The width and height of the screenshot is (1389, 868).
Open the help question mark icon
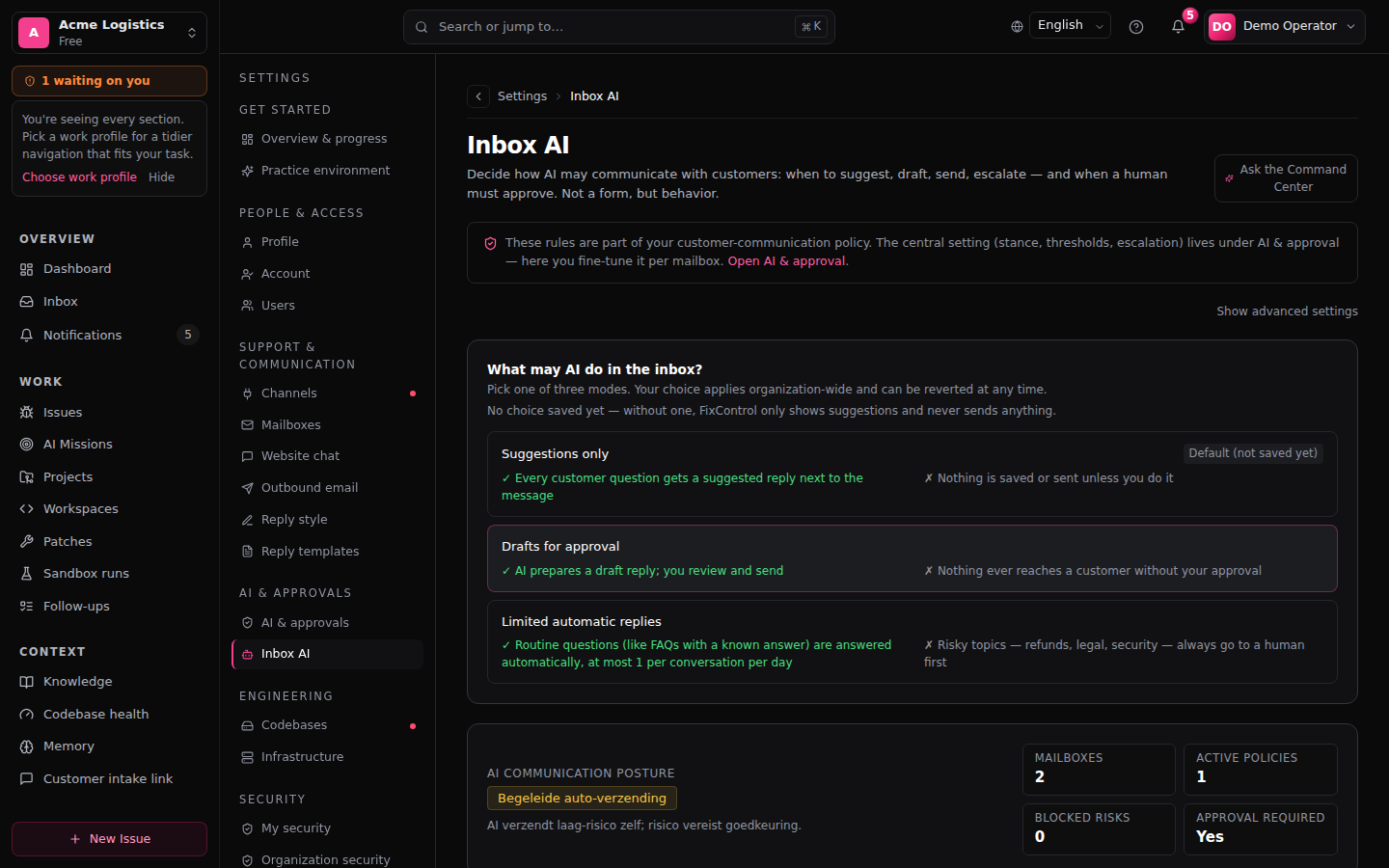pos(1136,27)
